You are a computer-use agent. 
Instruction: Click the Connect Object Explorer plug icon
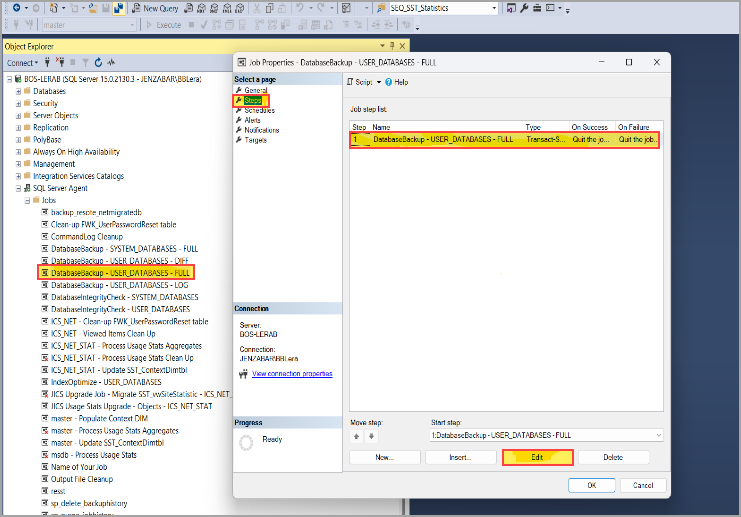click(47, 62)
